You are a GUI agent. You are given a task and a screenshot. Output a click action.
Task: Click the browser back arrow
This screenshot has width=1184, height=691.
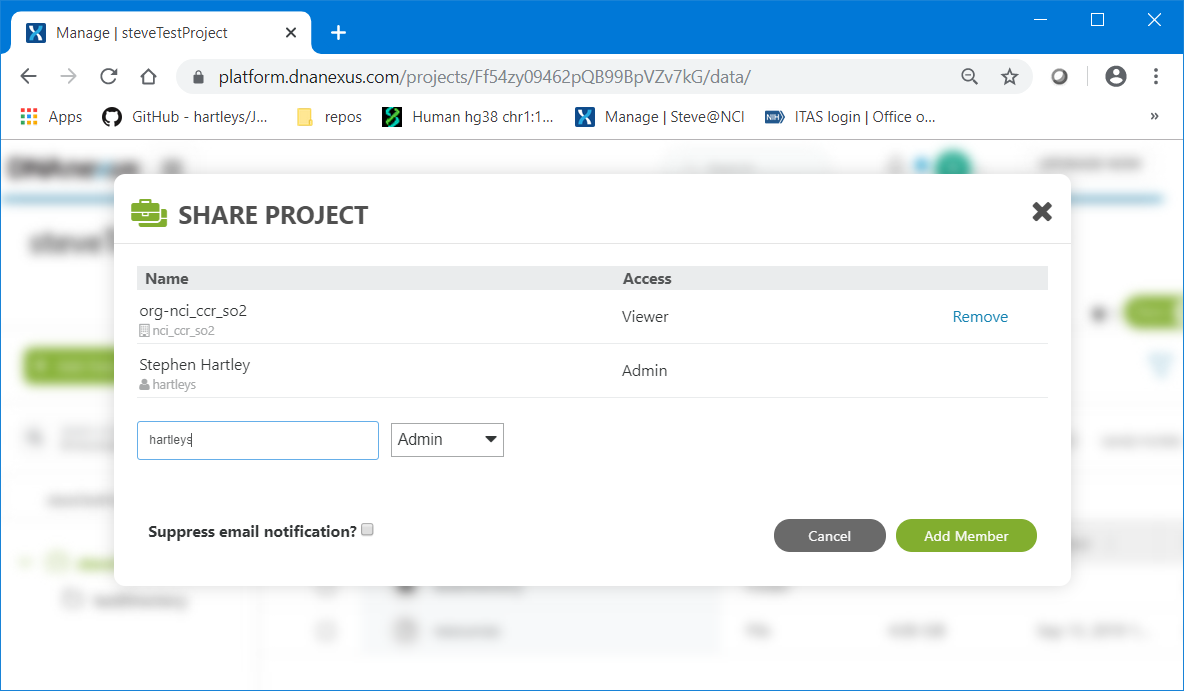click(x=28, y=77)
